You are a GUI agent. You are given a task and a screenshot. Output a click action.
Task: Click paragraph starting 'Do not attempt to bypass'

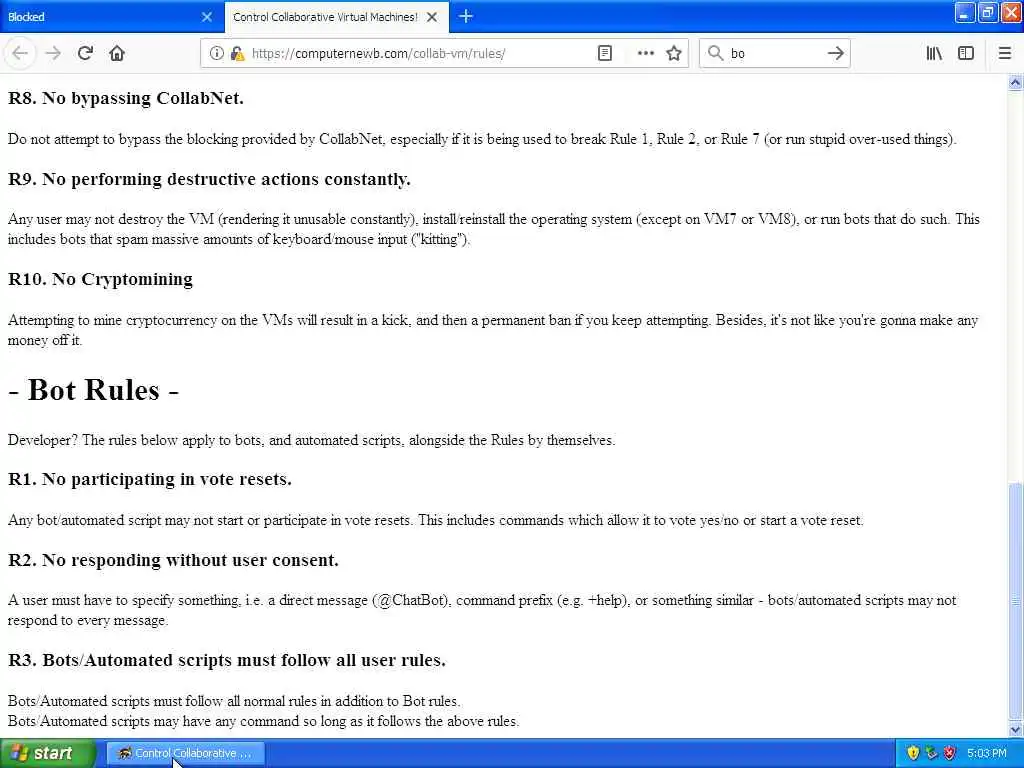(482, 139)
